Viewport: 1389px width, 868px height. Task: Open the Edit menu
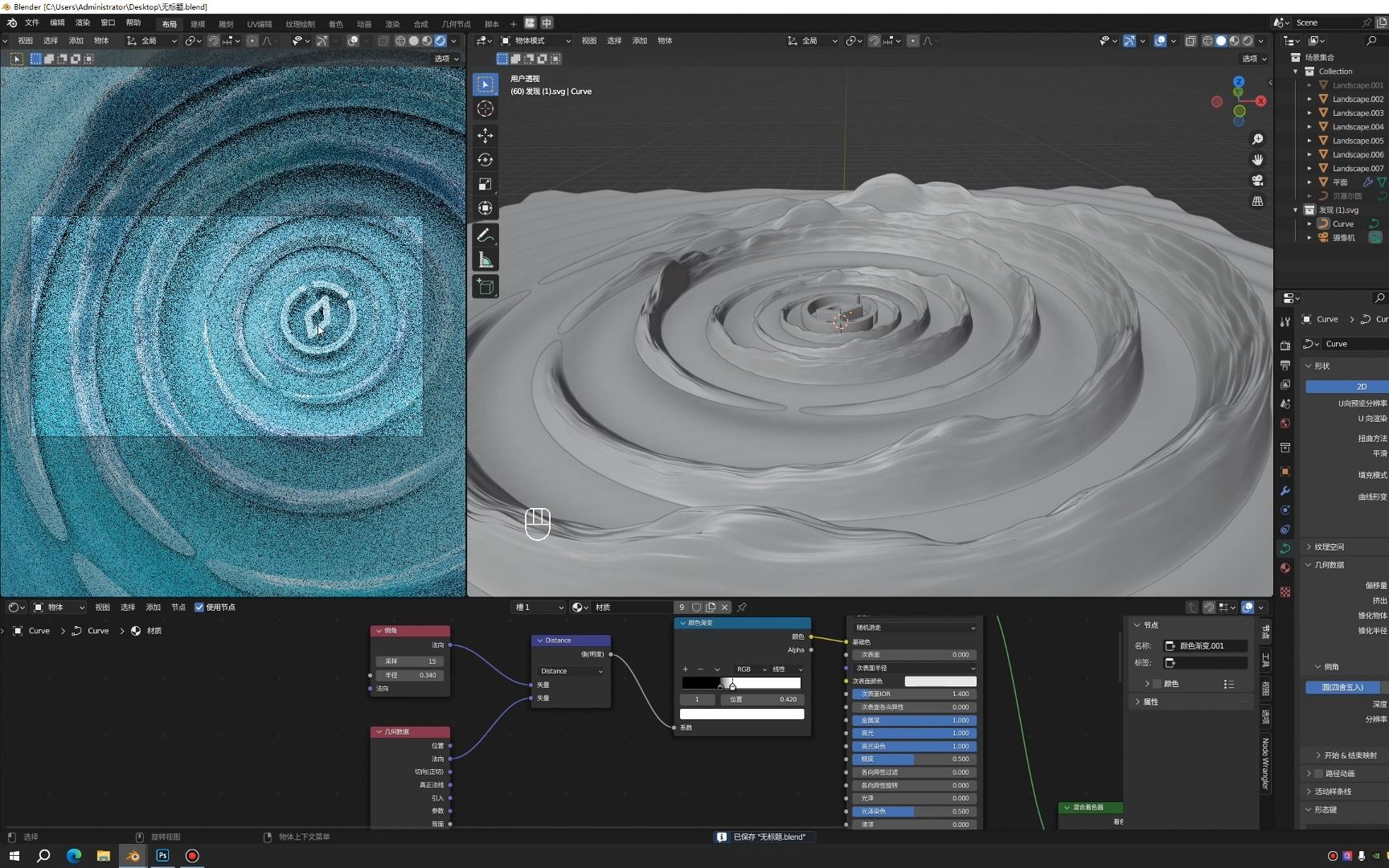pos(58,23)
